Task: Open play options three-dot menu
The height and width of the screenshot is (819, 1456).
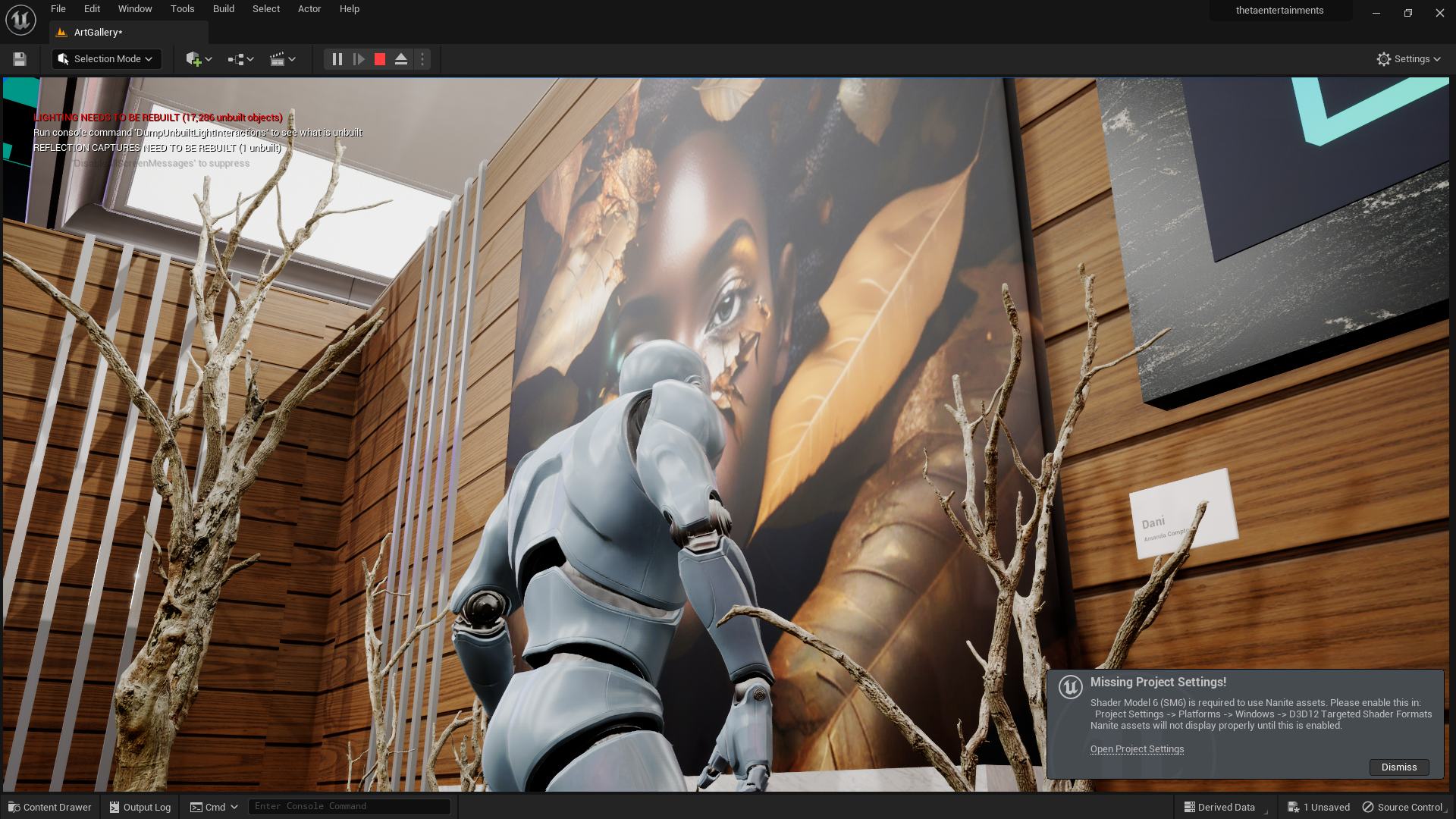Action: [x=422, y=59]
